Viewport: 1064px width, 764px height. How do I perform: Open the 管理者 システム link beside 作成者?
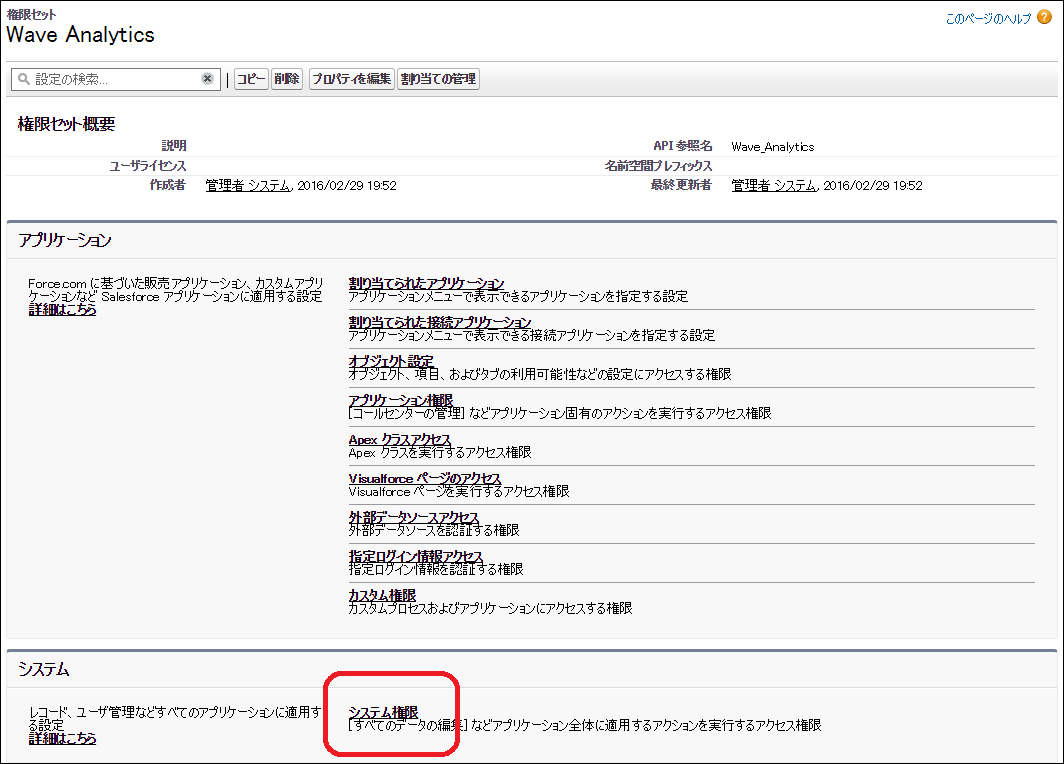point(248,185)
